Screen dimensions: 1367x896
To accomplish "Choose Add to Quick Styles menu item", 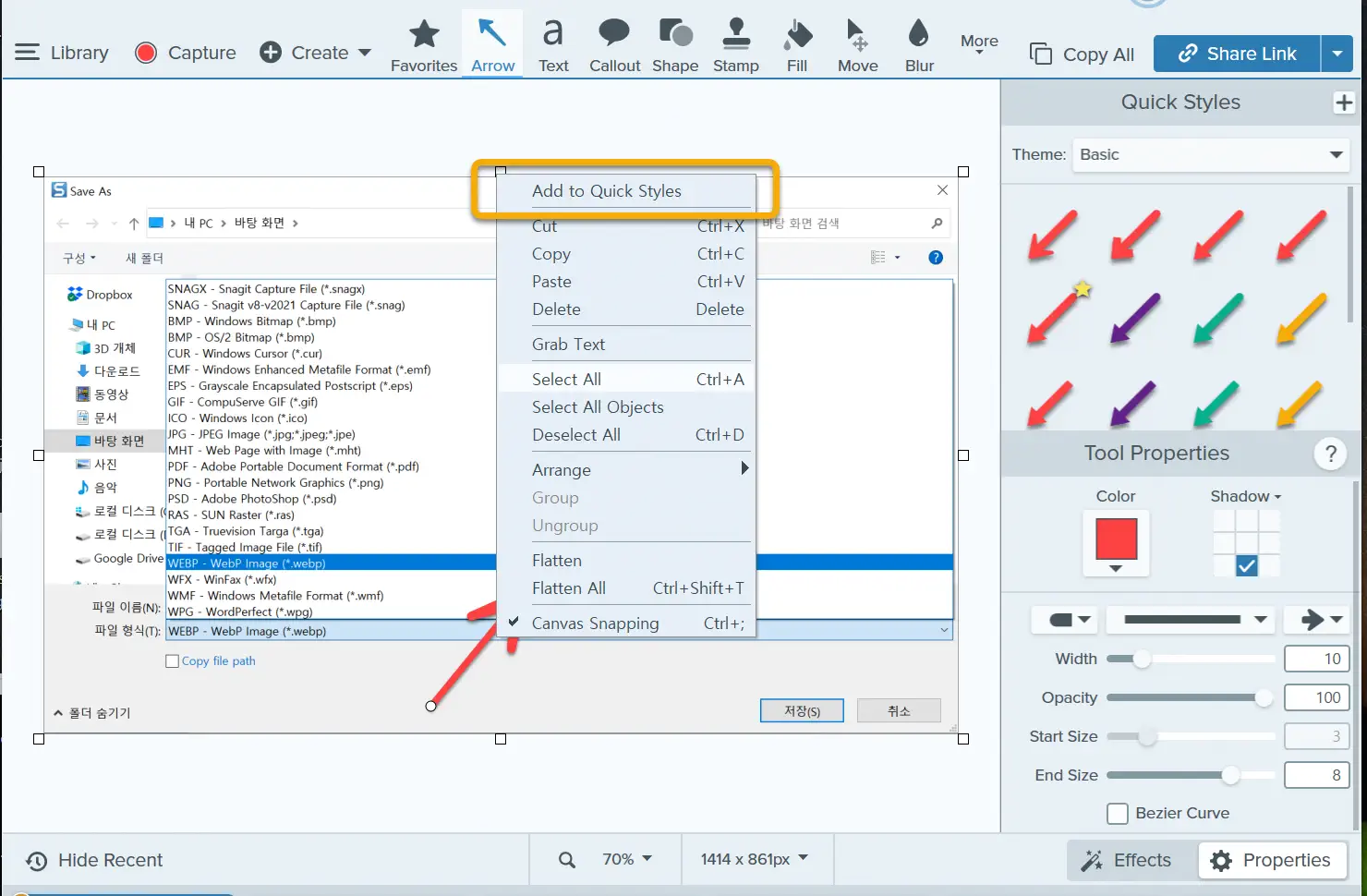I will 626,191.
